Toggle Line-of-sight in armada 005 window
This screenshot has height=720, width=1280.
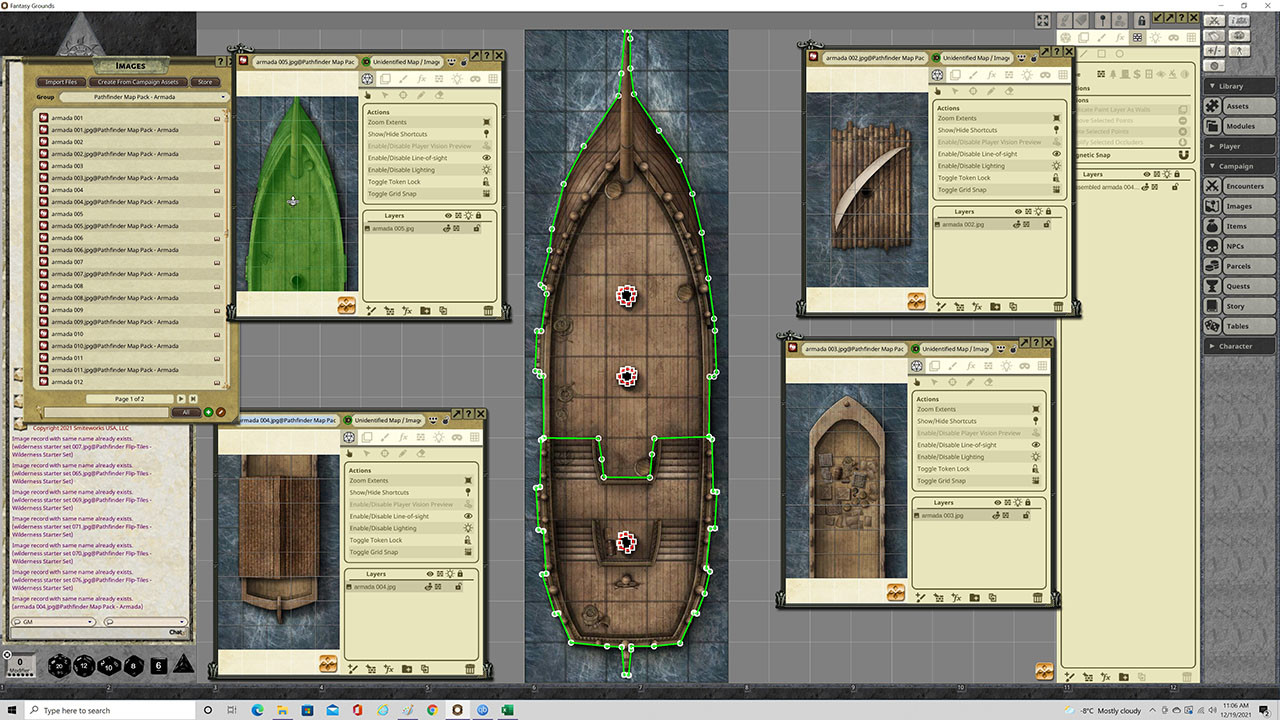click(407, 158)
